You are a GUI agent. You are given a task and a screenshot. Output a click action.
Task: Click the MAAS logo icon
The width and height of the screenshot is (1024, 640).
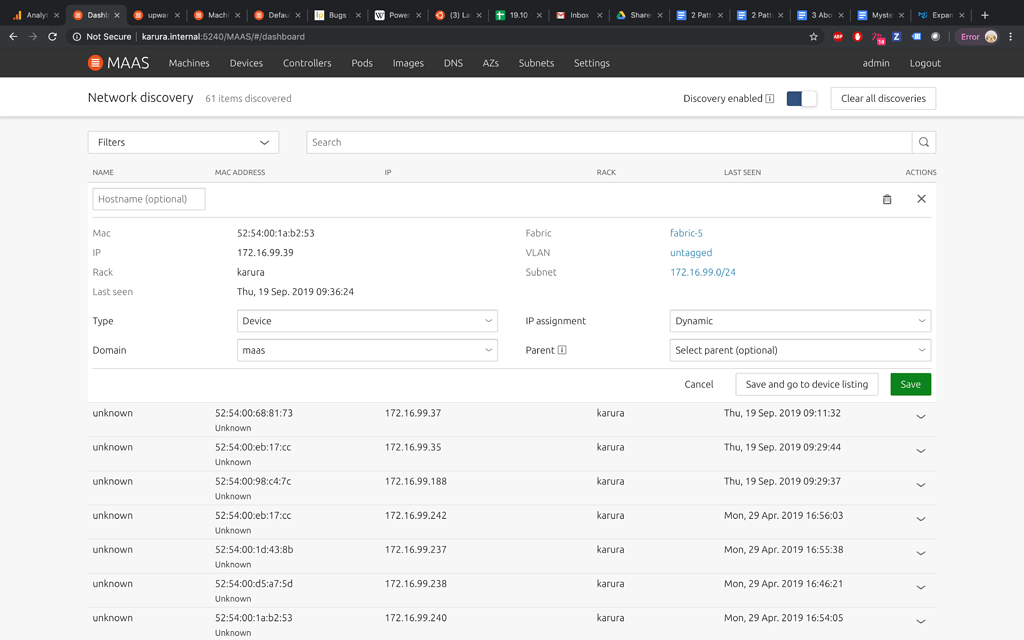(x=95, y=63)
